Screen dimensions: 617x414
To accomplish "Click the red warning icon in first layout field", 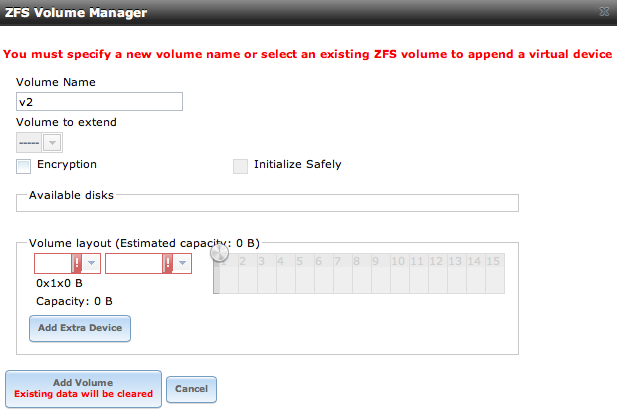I will pos(76,263).
